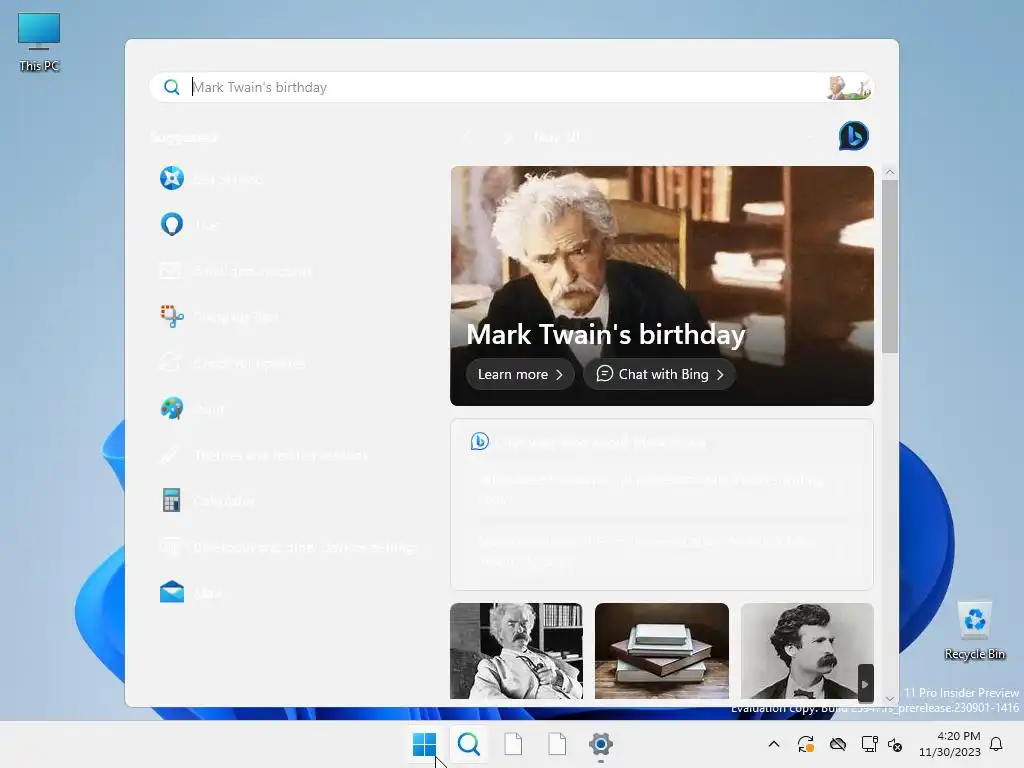The height and width of the screenshot is (768, 1024).
Task: Show hidden icons in system tray
Action: [x=774, y=744]
